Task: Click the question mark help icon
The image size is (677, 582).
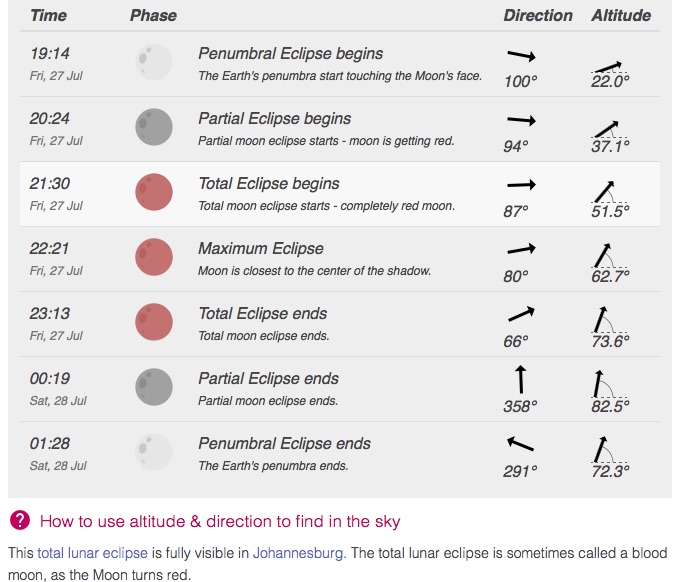Action: click(x=20, y=520)
